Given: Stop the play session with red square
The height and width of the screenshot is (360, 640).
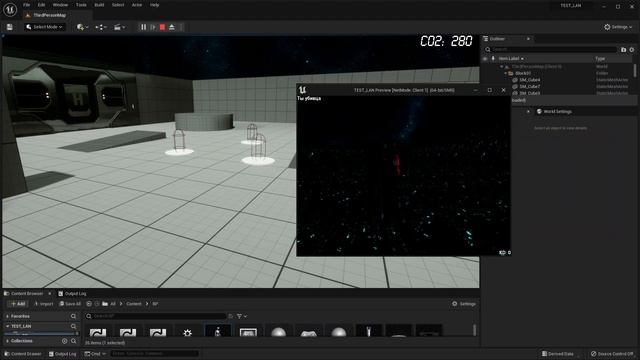Looking at the screenshot, I should (162, 27).
